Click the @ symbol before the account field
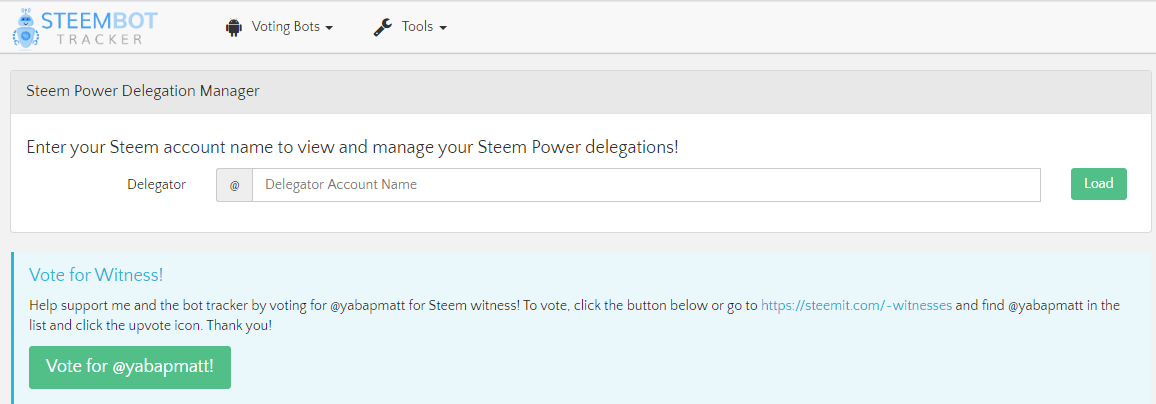This screenshot has width=1156, height=404. click(234, 185)
